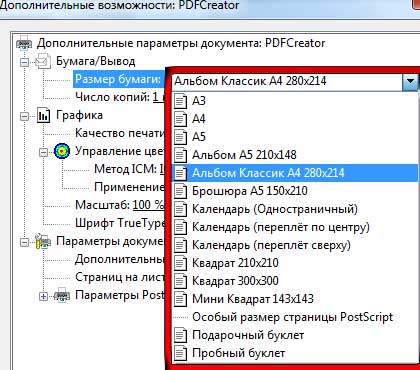Select the A4 paper size

click(x=294, y=119)
